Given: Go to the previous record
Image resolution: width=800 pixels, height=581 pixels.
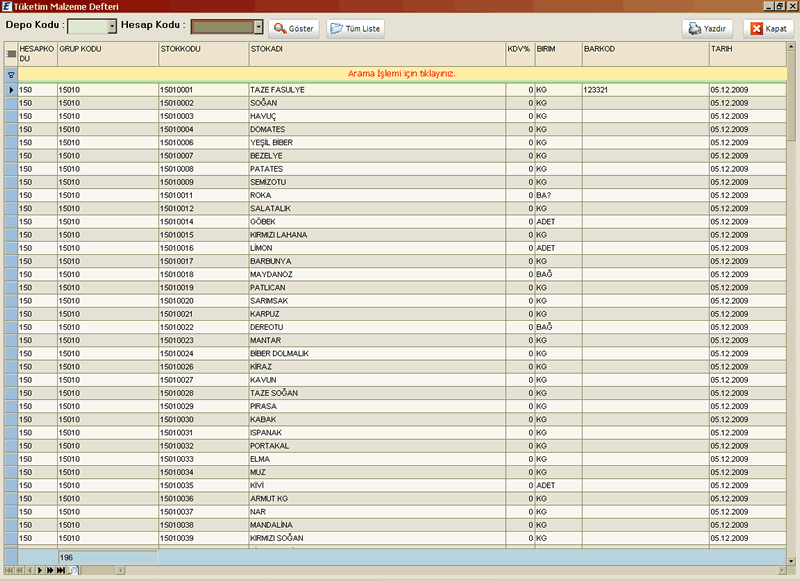Looking at the screenshot, I should (30, 570).
